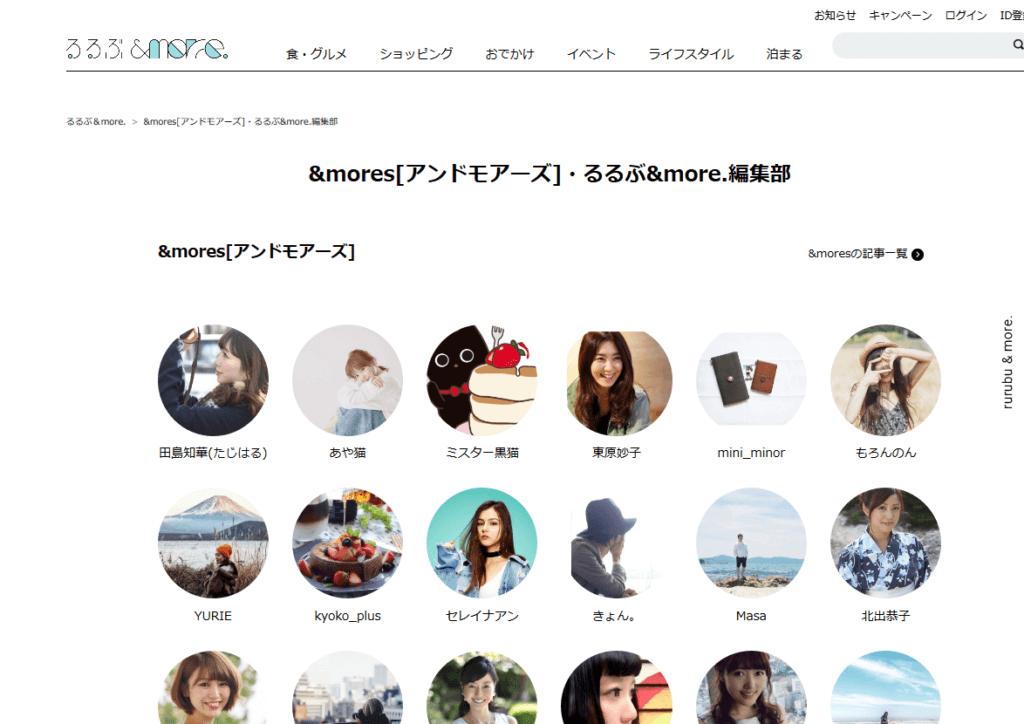Open あや猫 profile photo

coord(347,380)
